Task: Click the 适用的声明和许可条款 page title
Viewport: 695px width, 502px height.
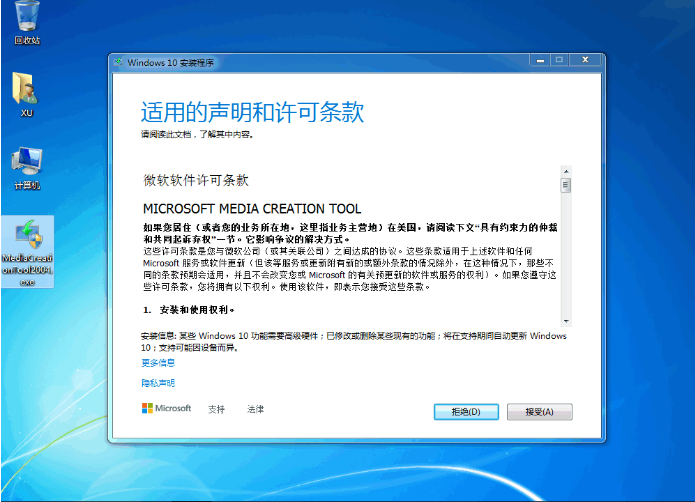Action: [x=252, y=110]
